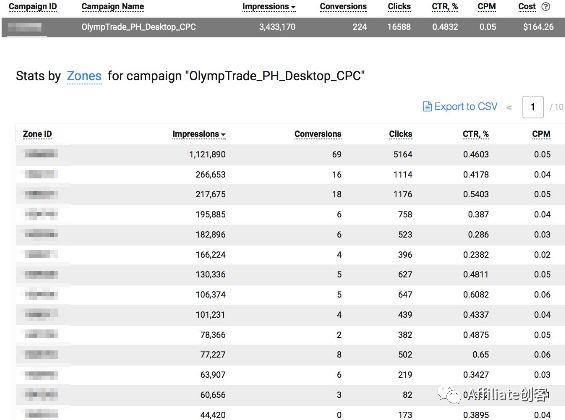Sort zone table by Zone ID header
The width and height of the screenshot is (565, 420).
(37, 134)
